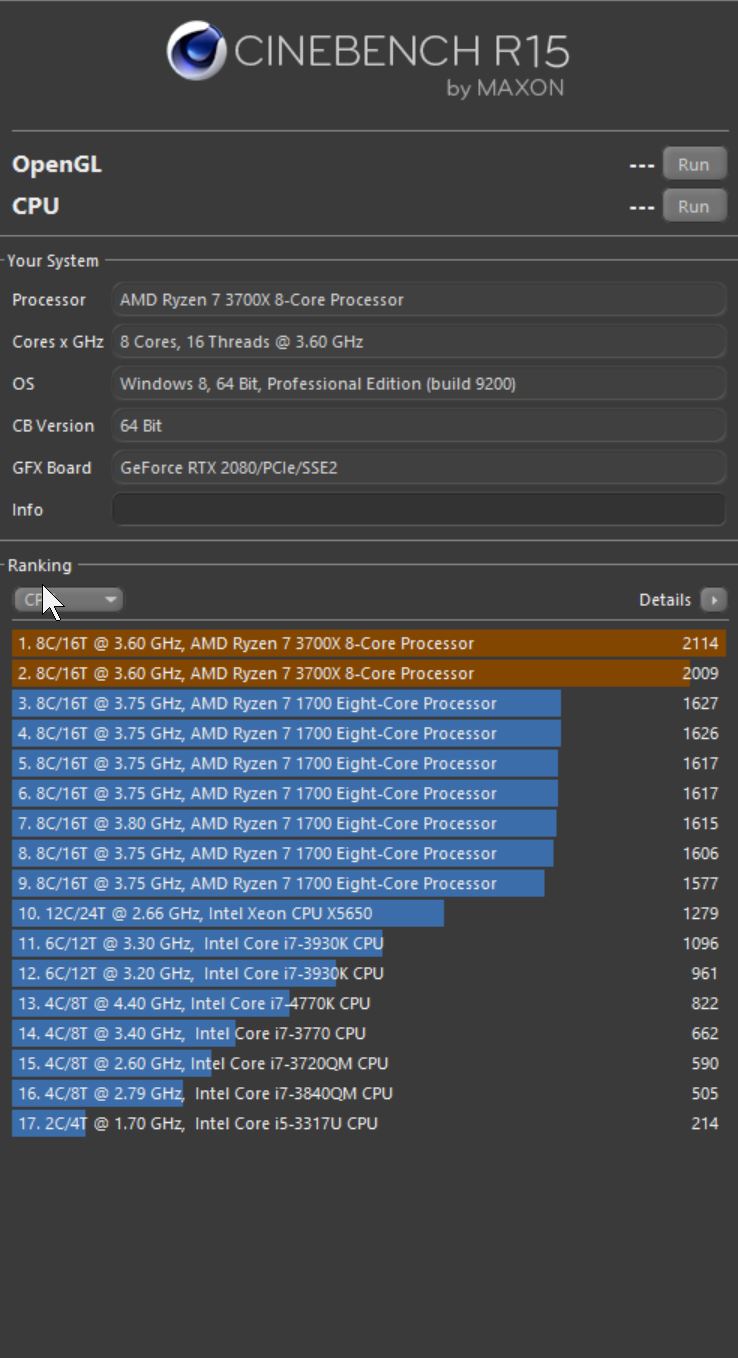Select the Intel Core i7-3840QM row
The width and height of the screenshot is (738, 1358).
[x=369, y=1093]
